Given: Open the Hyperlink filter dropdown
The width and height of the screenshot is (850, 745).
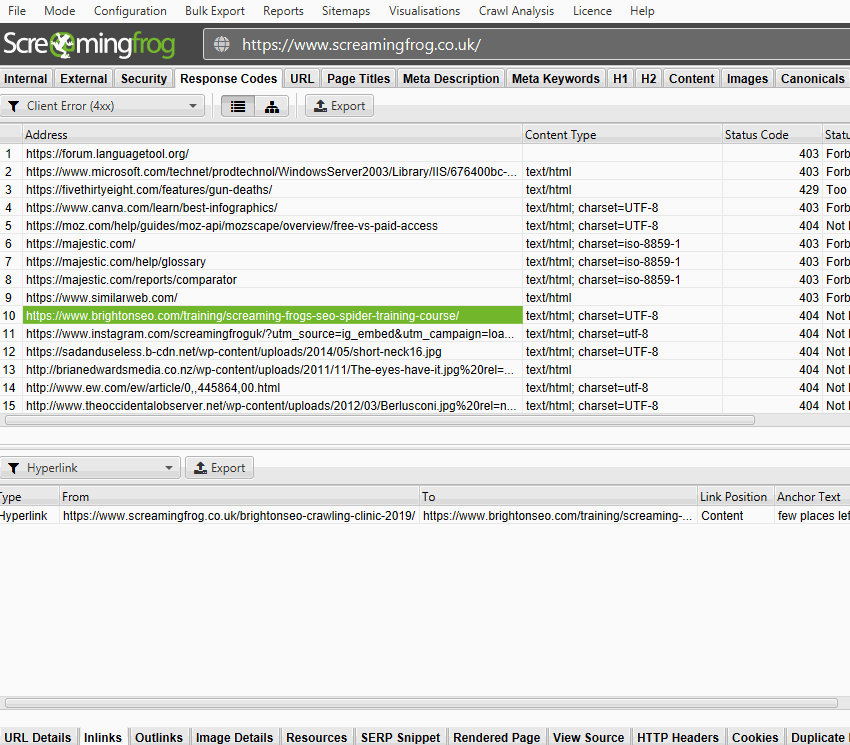Looking at the screenshot, I should [x=91, y=468].
